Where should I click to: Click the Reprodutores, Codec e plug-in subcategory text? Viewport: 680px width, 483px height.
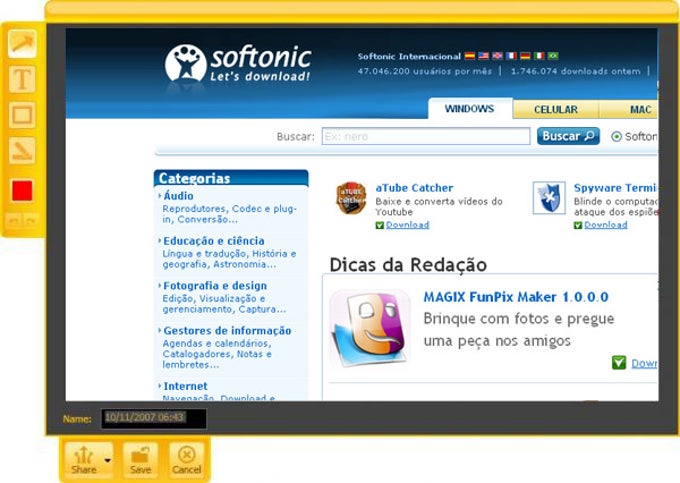[229, 214]
